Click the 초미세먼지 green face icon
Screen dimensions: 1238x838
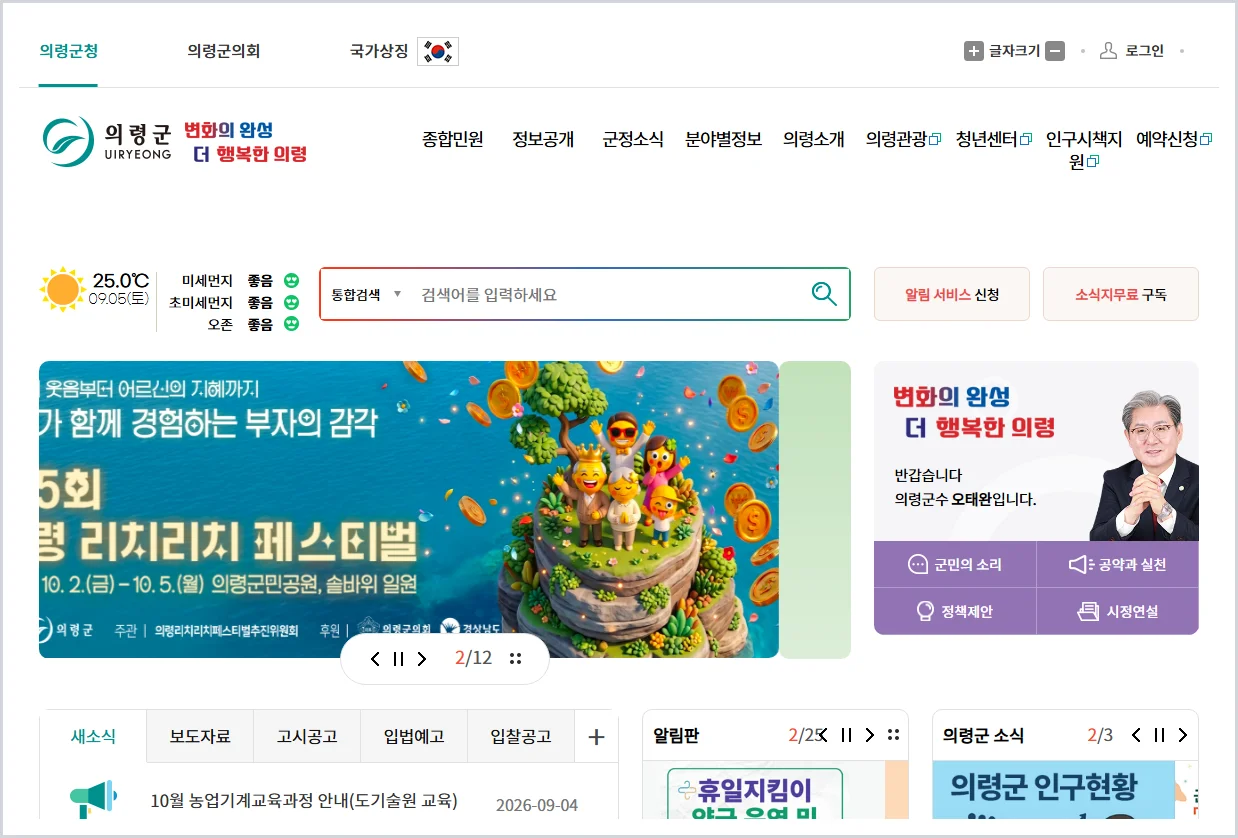(x=291, y=302)
